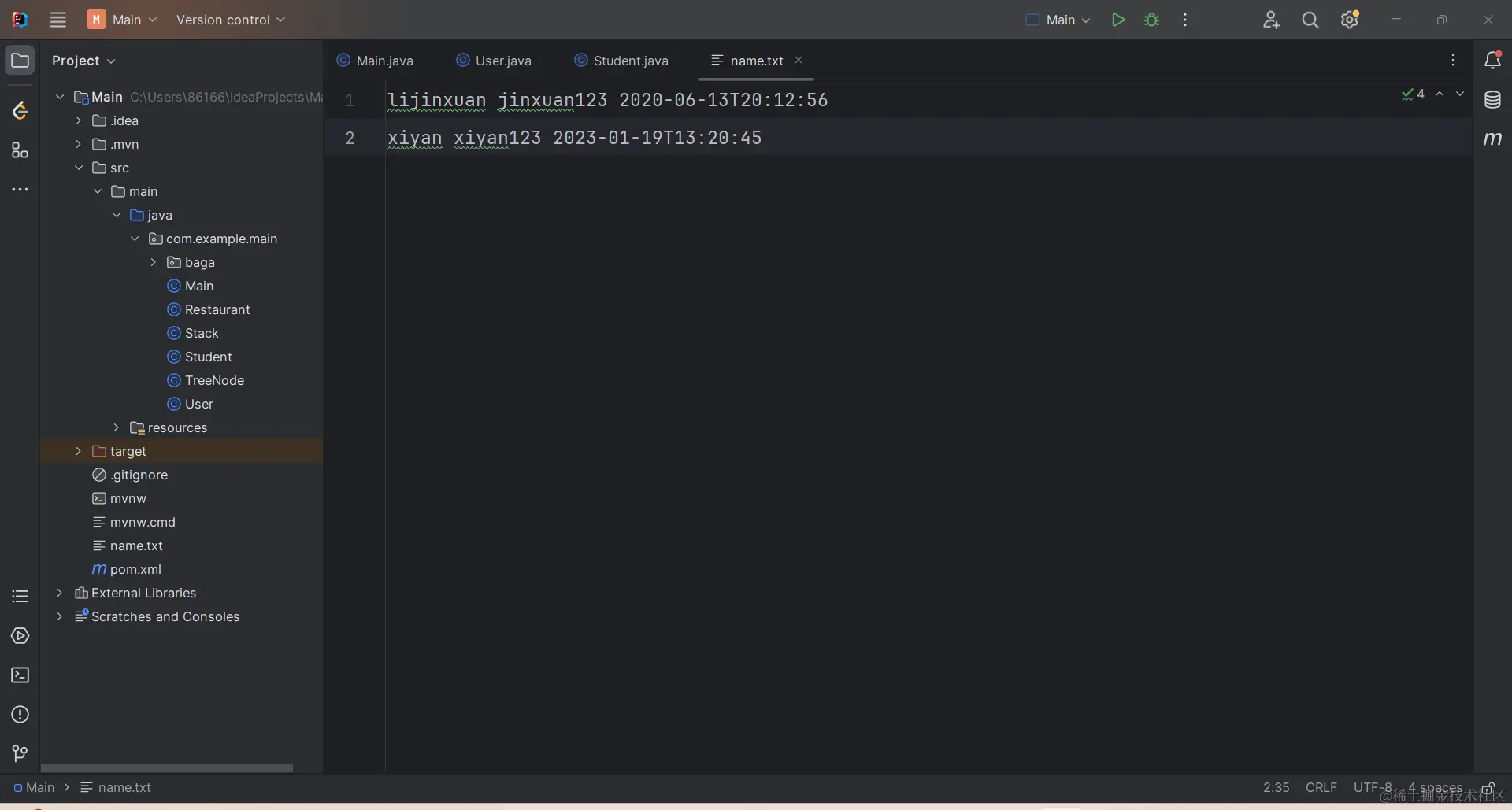This screenshot has height=810, width=1512.
Task: Select the TreeNode class in tree
Action: [206, 380]
